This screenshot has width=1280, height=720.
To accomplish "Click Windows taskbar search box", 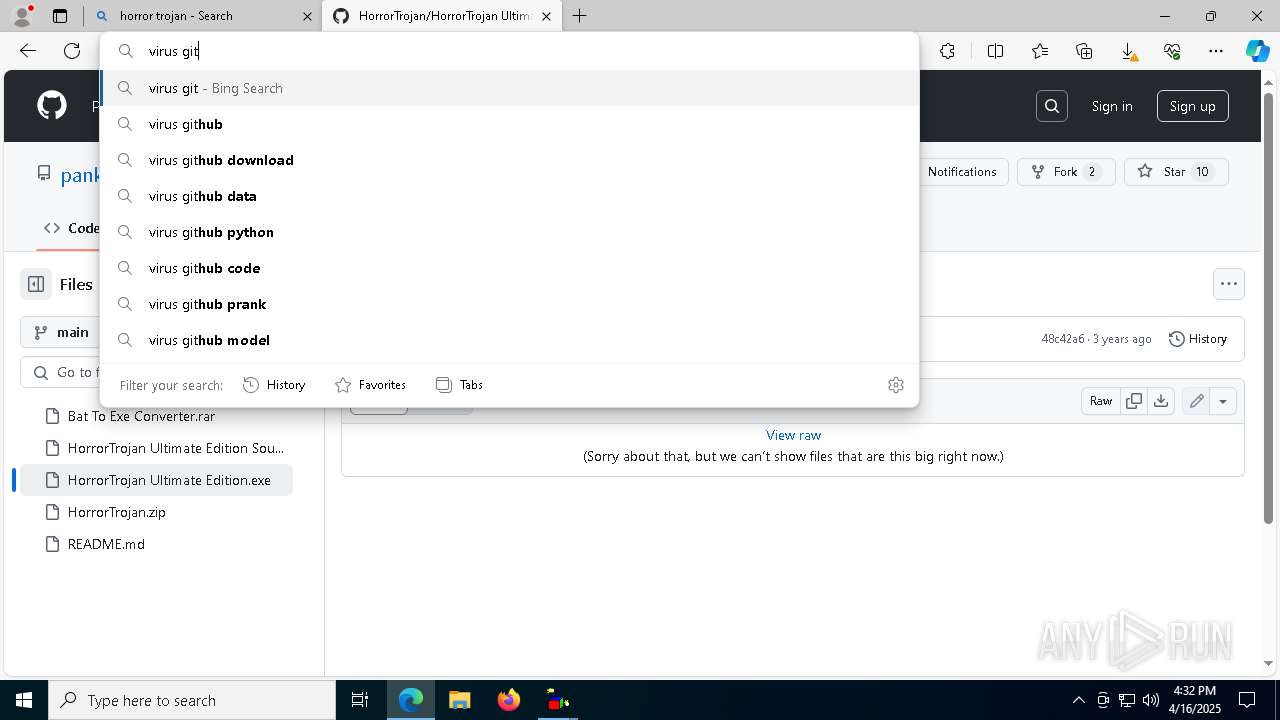I will (192, 700).
